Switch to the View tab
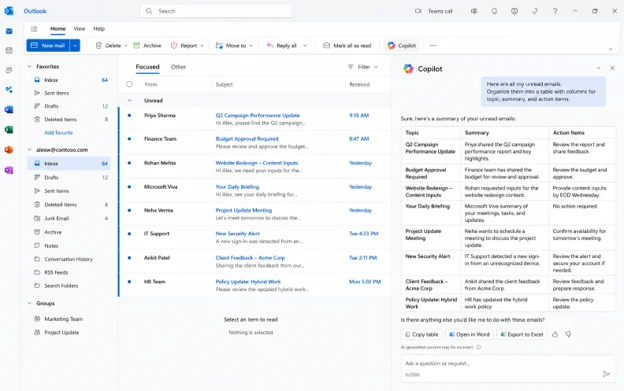624x391 pixels. click(x=79, y=29)
